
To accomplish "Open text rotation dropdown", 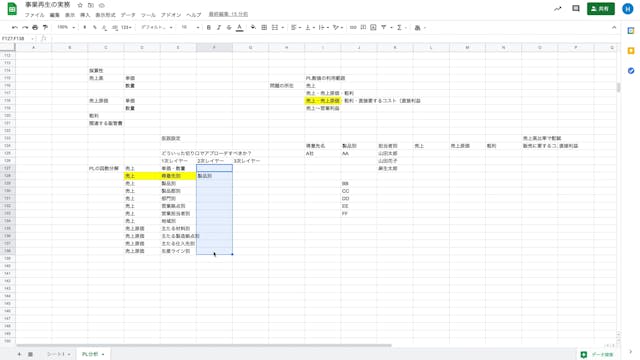I will point(338,27).
